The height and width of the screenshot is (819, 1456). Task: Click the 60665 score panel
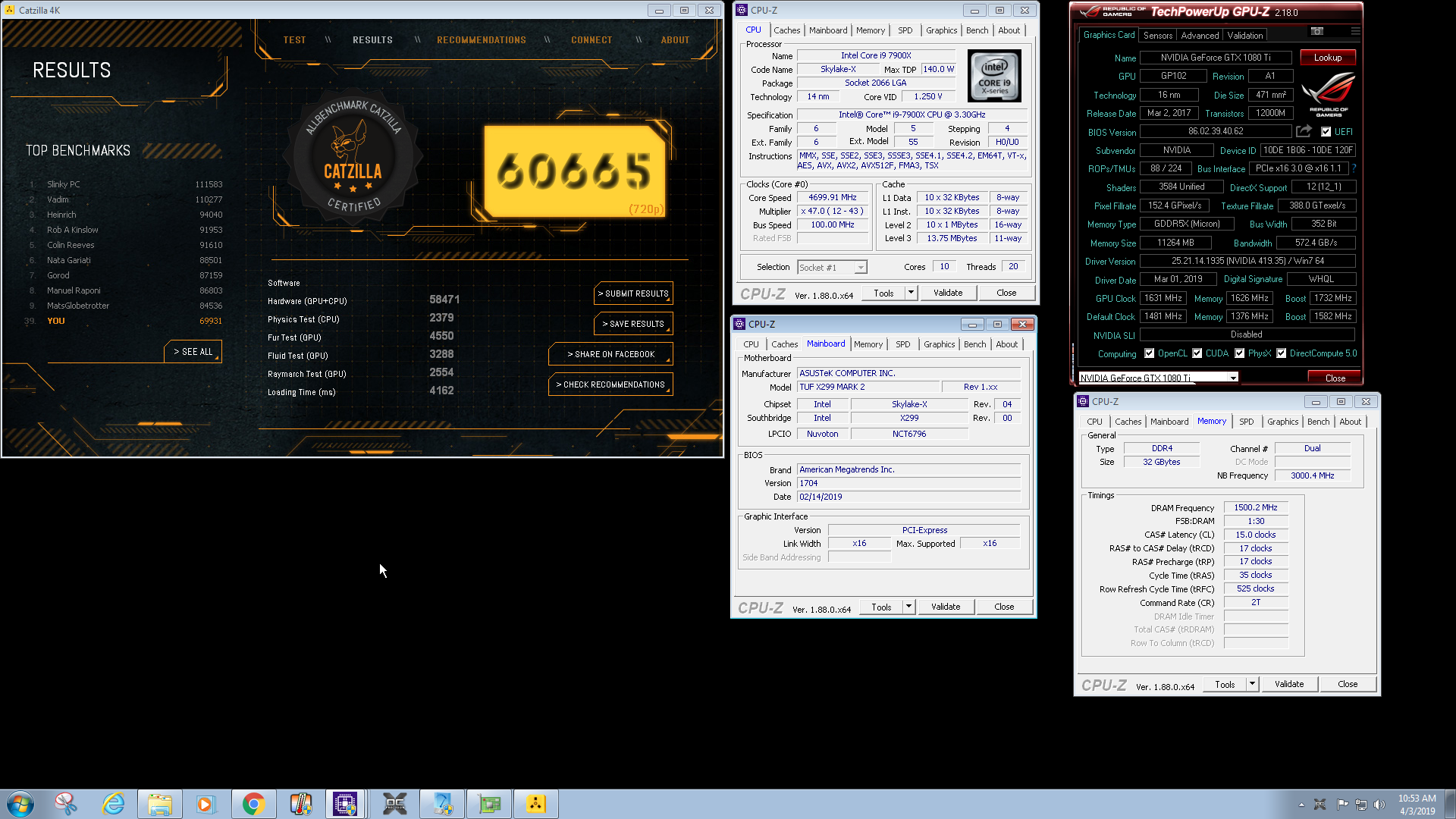coord(575,171)
